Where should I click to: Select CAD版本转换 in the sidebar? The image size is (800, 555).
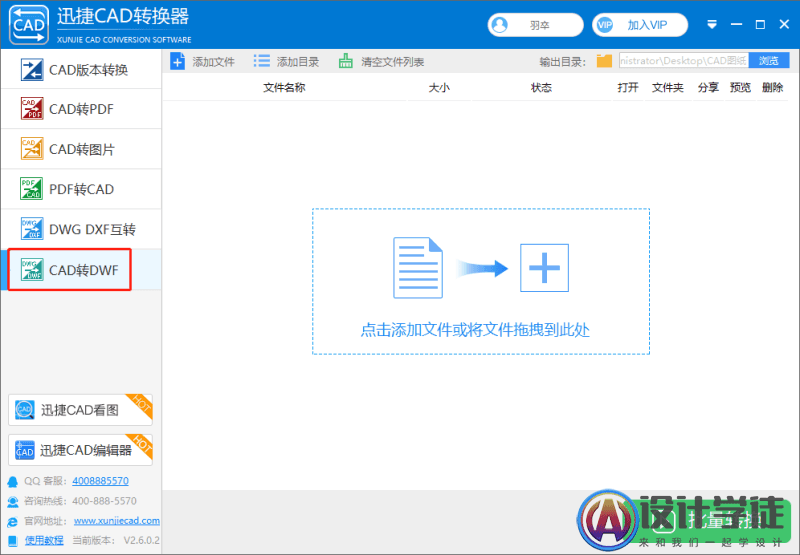click(x=81, y=69)
